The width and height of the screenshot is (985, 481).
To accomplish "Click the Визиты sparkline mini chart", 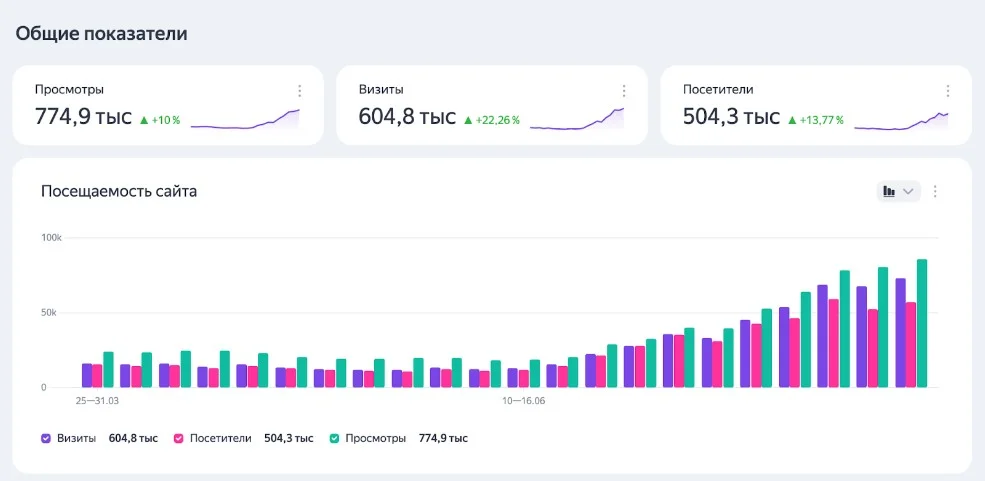I will pyautogui.click(x=577, y=119).
